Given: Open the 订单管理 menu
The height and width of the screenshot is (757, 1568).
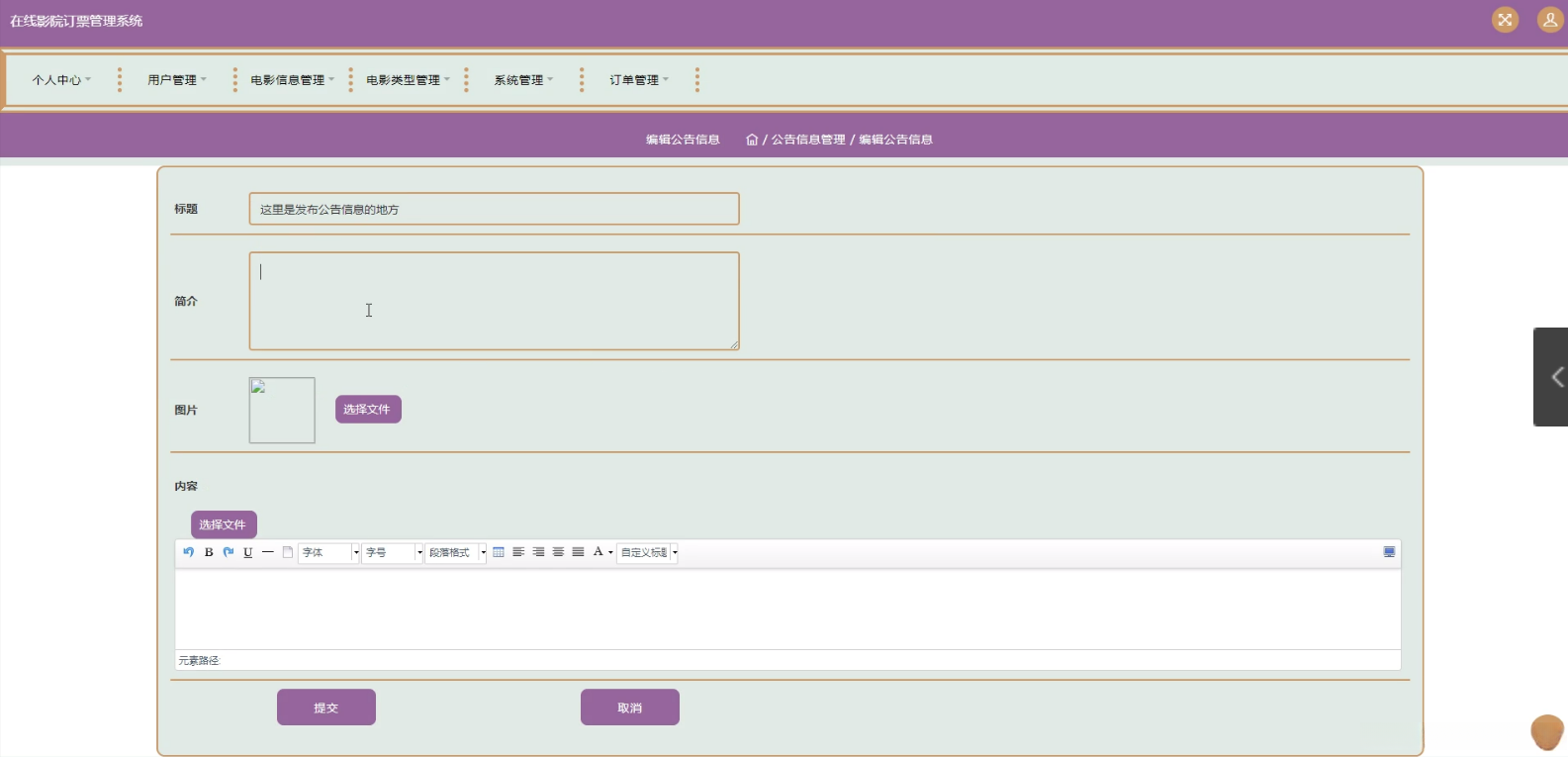Looking at the screenshot, I should 639,80.
